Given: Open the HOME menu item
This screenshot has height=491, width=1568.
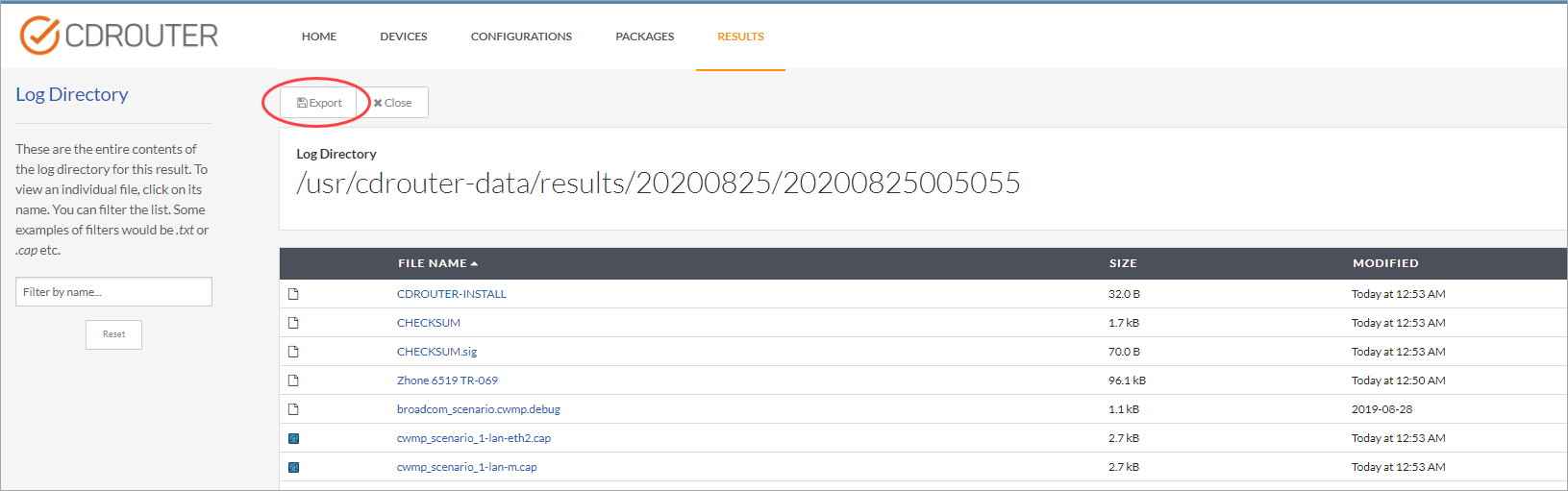Looking at the screenshot, I should (319, 37).
